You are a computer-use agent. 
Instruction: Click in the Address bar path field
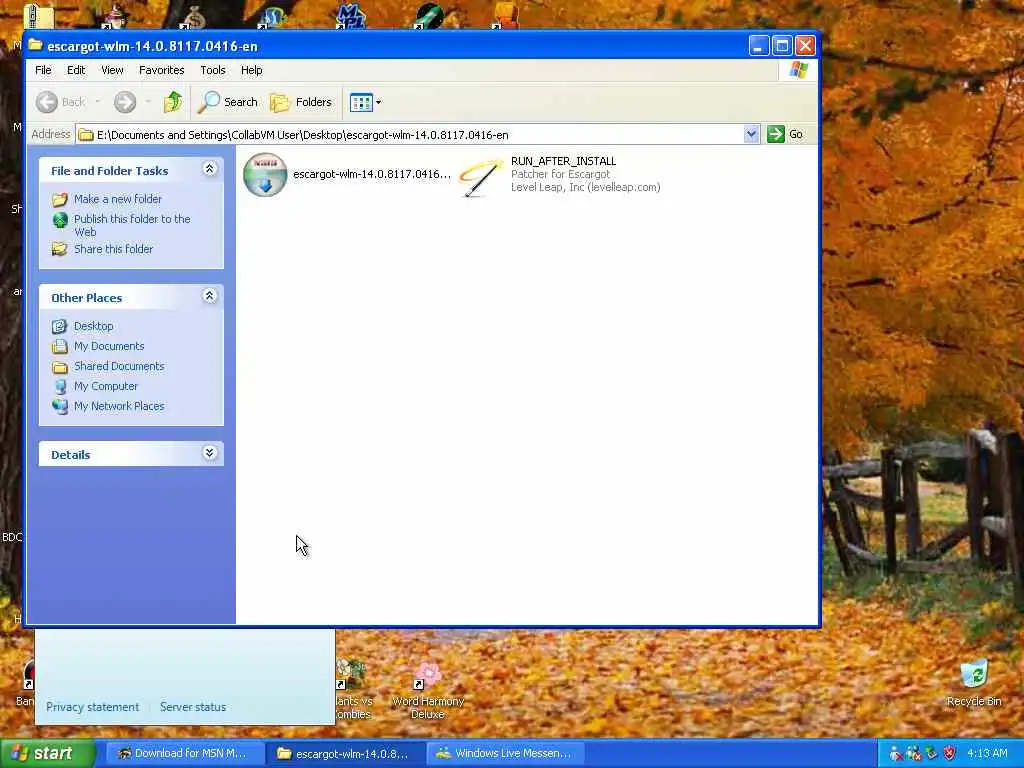(x=409, y=135)
